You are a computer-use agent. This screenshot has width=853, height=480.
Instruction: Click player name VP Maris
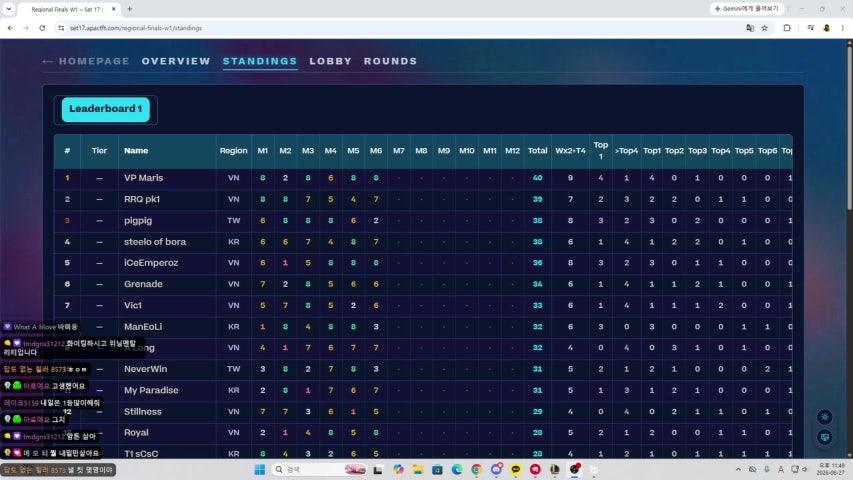[144, 178]
